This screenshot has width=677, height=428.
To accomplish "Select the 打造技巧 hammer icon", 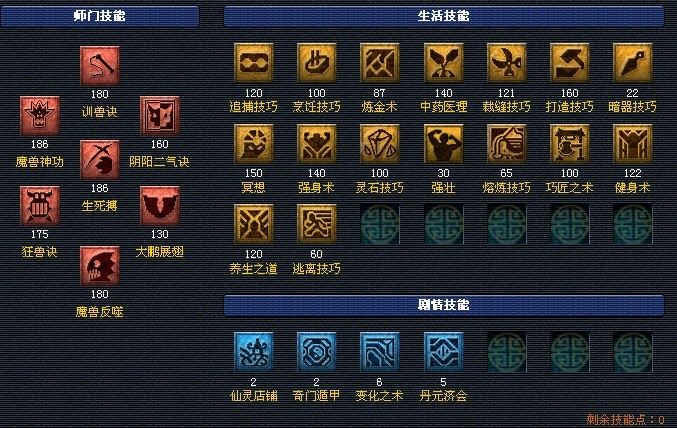I will (569, 63).
